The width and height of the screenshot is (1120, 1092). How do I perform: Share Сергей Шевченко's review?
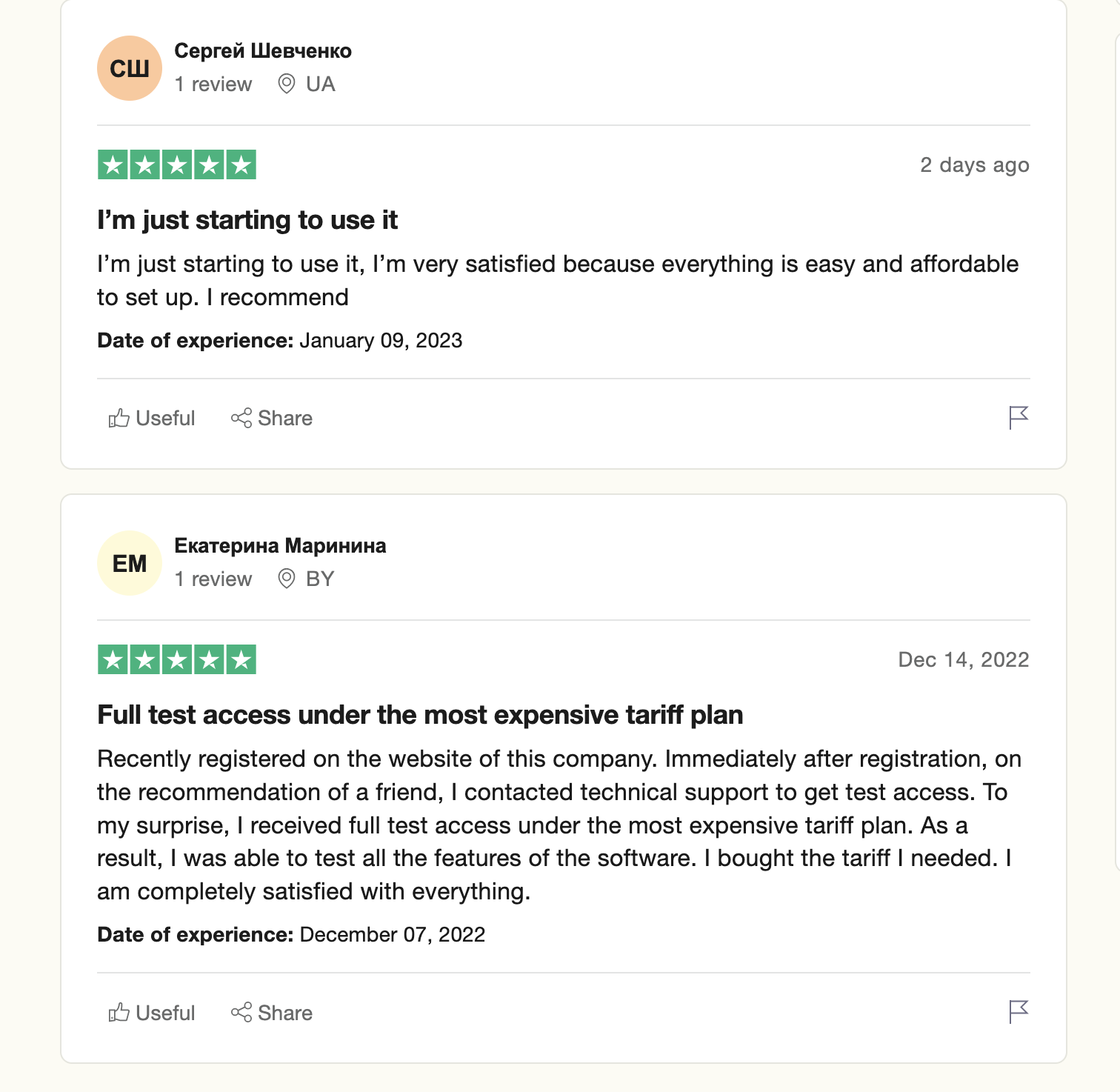(x=272, y=419)
